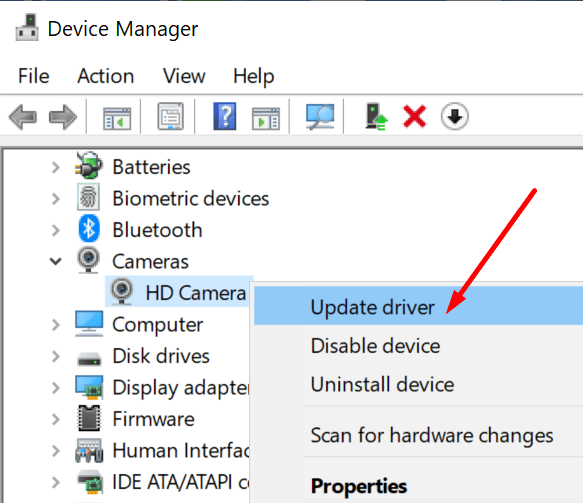Expand the Biometric devices node

click(x=56, y=199)
